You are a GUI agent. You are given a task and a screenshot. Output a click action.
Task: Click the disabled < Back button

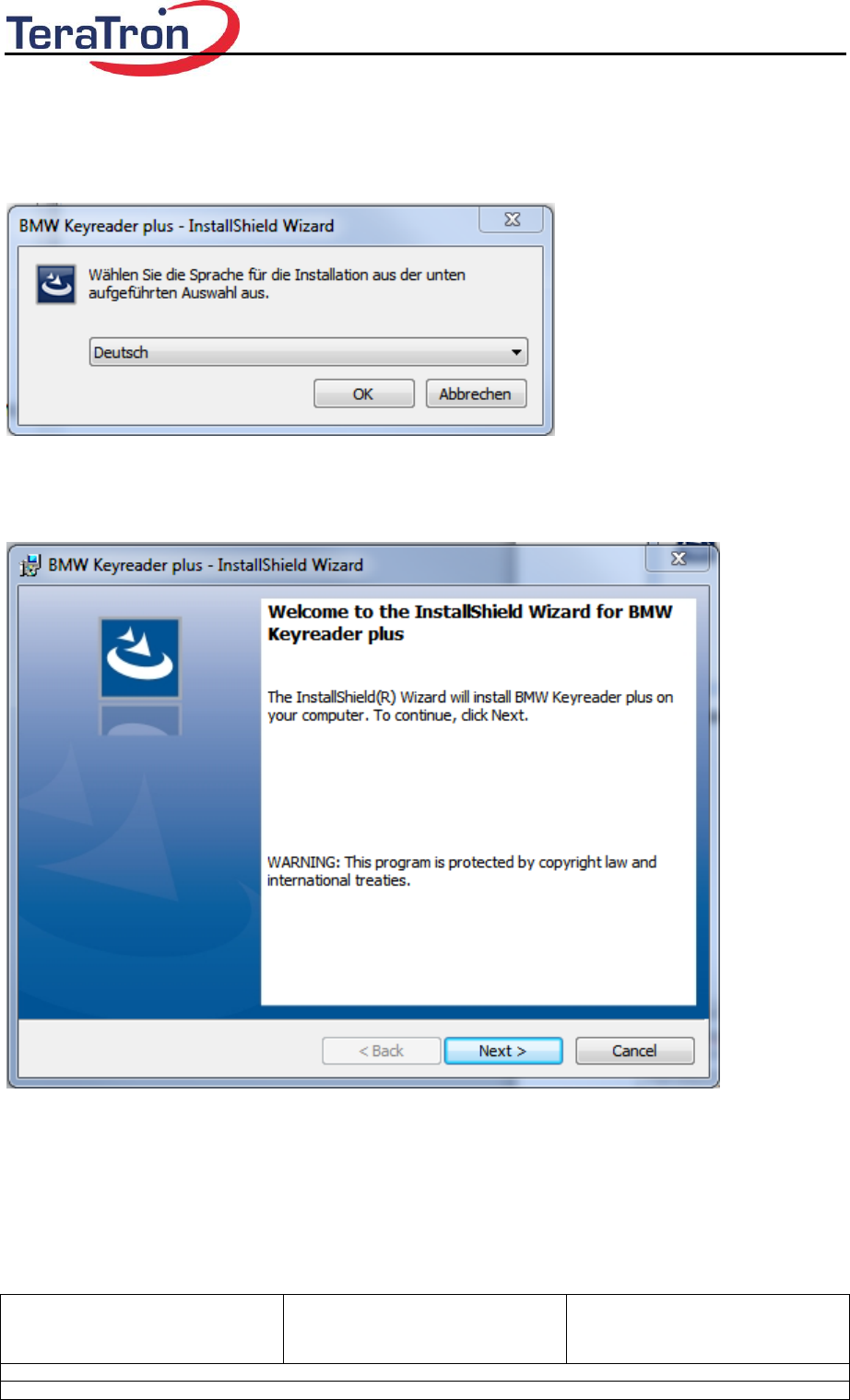382,1051
